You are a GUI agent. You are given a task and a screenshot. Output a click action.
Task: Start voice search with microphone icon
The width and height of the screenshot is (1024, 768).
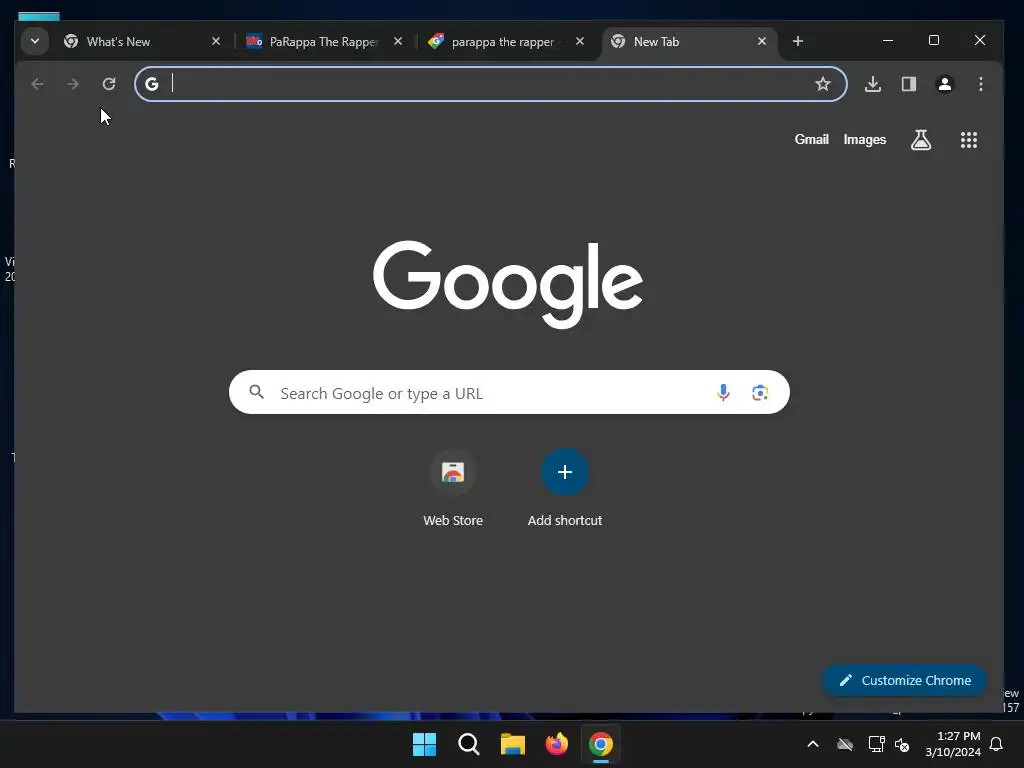[x=723, y=392]
